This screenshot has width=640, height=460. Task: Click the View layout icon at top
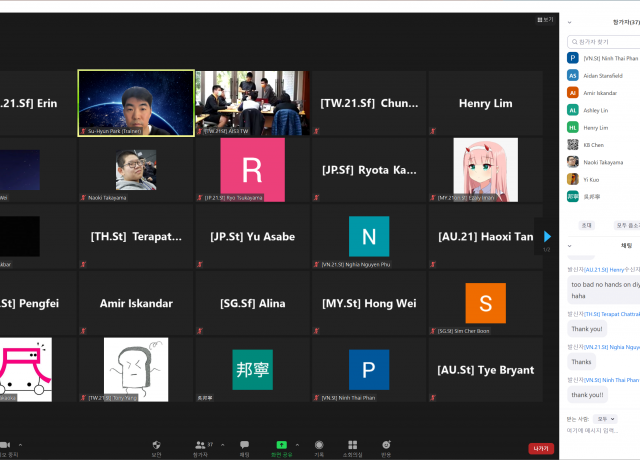pyautogui.click(x=543, y=19)
